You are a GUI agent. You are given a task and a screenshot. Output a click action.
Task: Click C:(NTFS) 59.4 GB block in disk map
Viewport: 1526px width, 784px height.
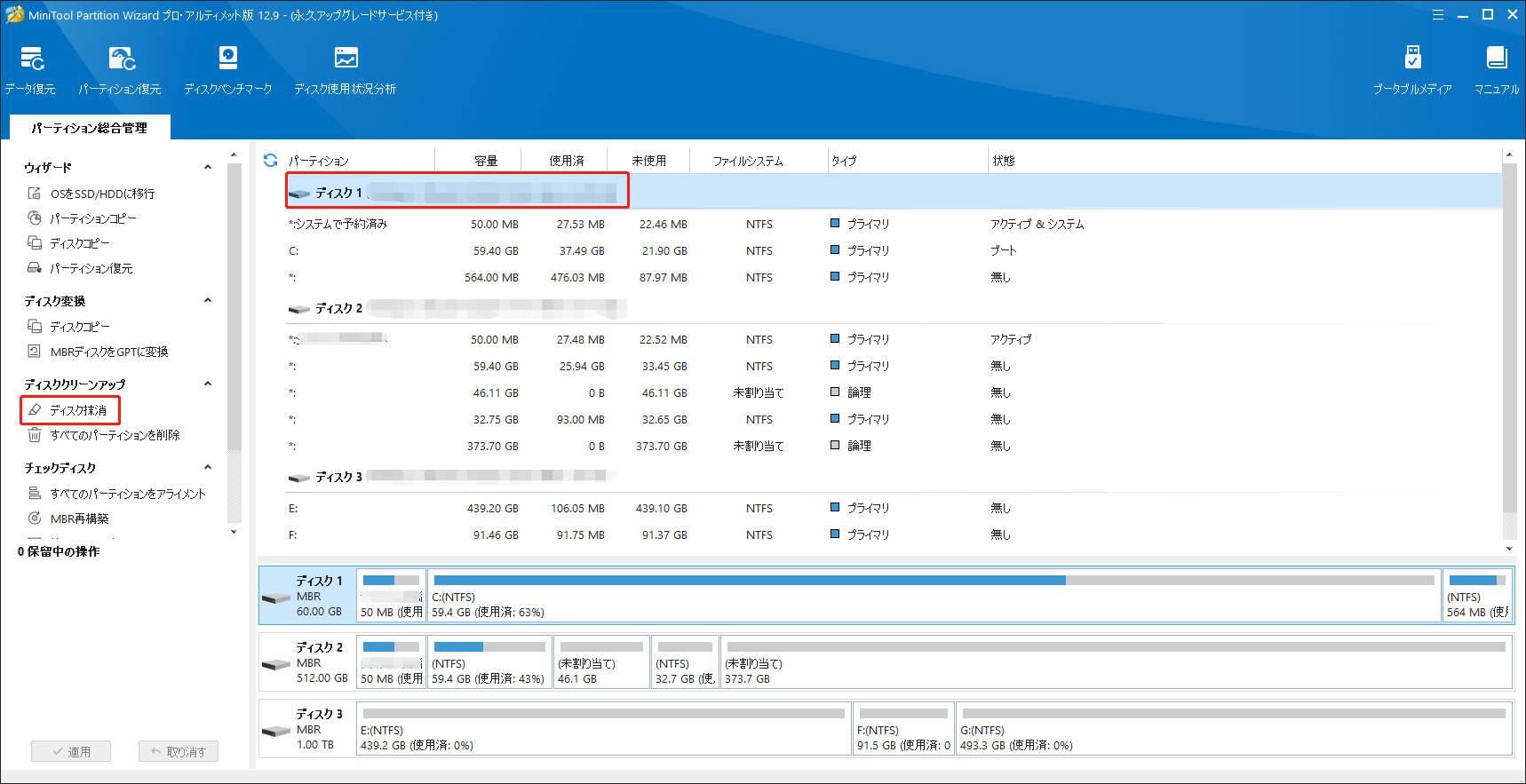coord(934,596)
